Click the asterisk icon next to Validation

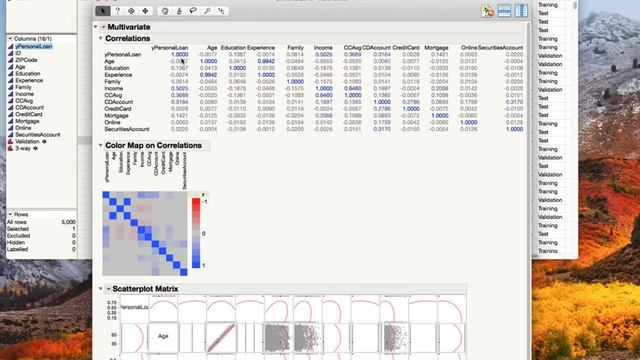click(44, 141)
